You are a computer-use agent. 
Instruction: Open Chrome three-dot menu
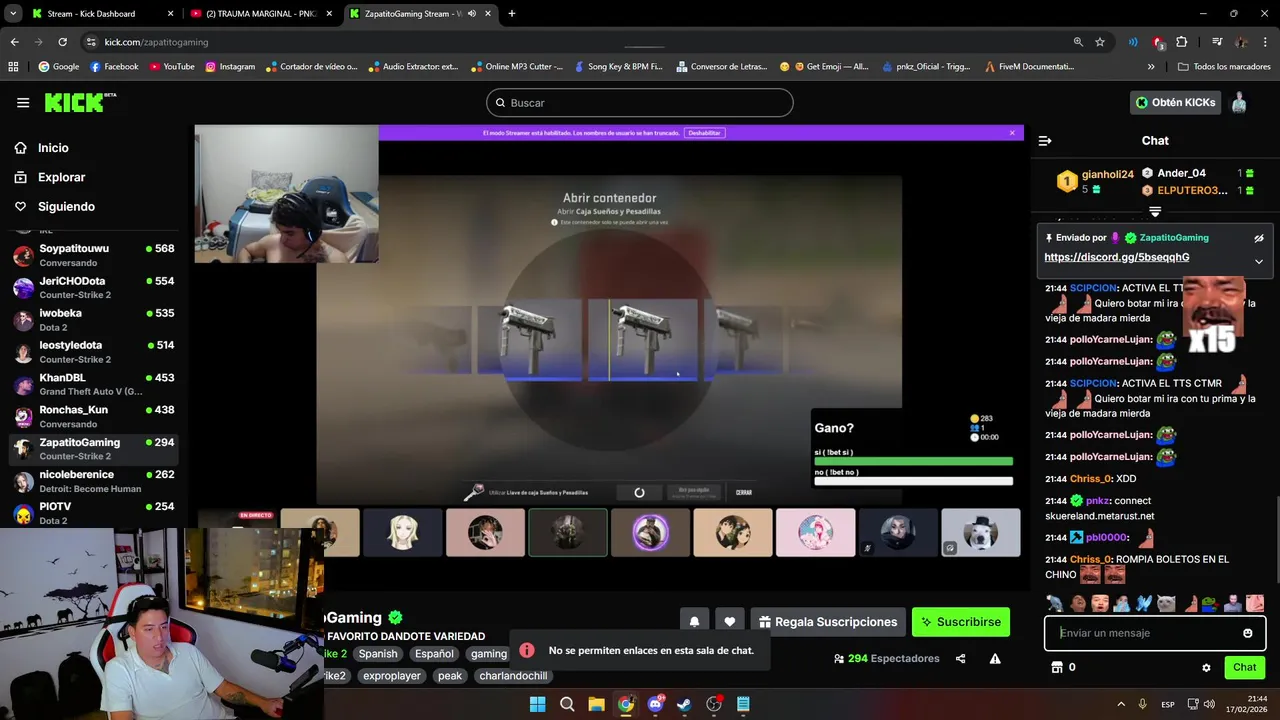tap(1266, 42)
